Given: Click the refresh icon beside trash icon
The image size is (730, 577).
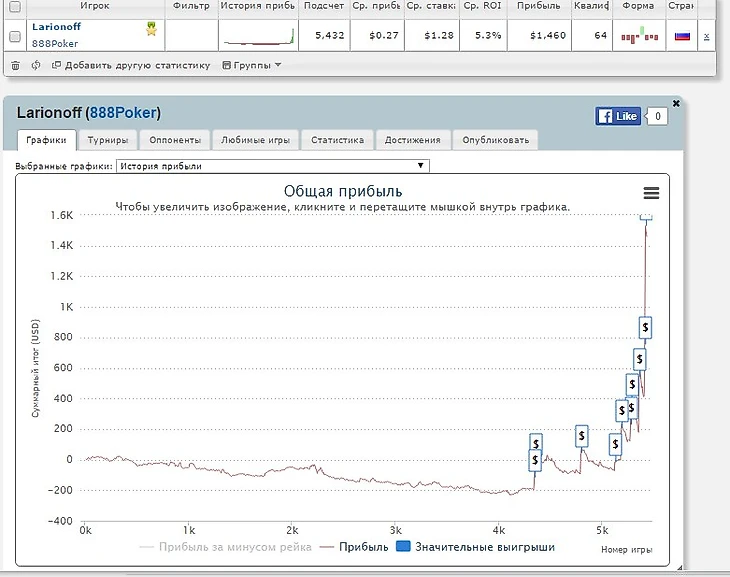Looking at the screenshot, I should click(36, 66).
